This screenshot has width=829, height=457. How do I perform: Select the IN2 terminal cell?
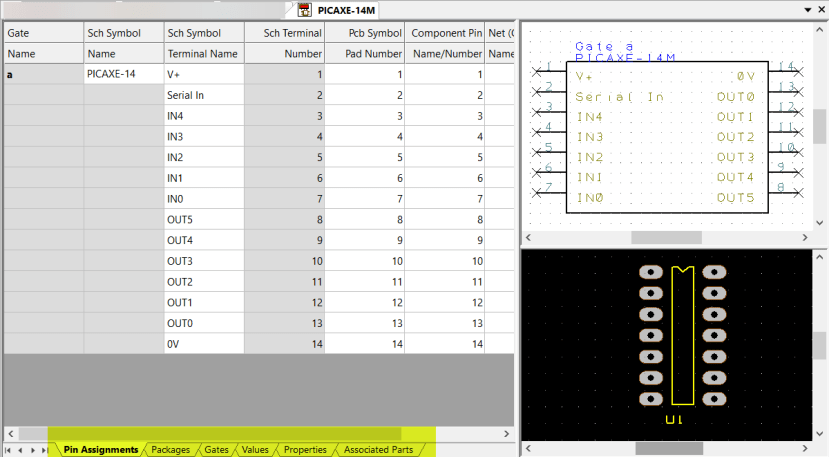(204, 157)
